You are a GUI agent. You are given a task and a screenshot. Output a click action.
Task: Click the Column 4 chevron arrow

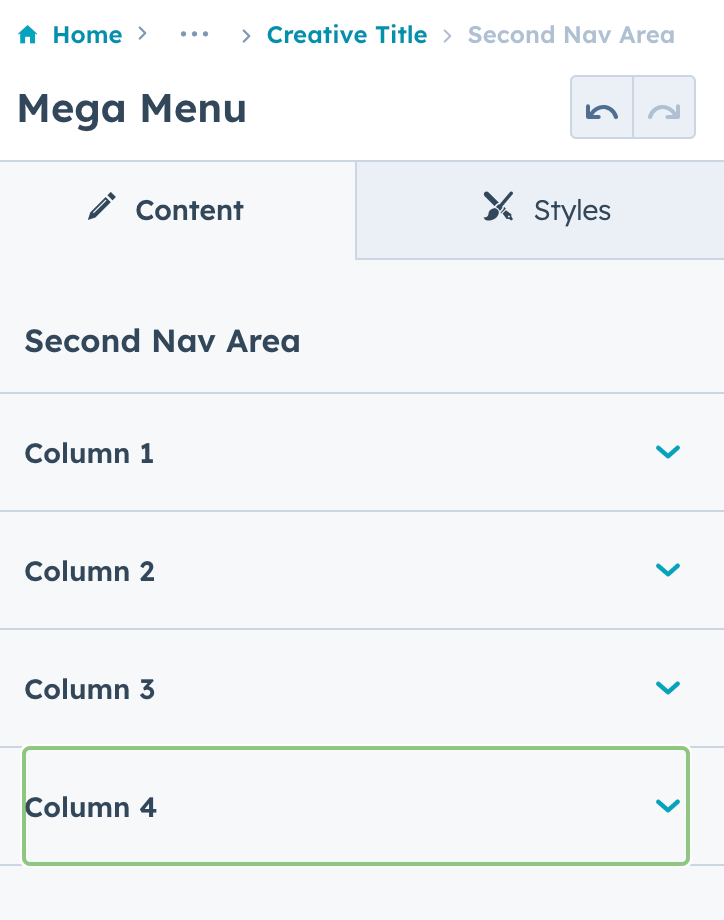click(667, 806)
